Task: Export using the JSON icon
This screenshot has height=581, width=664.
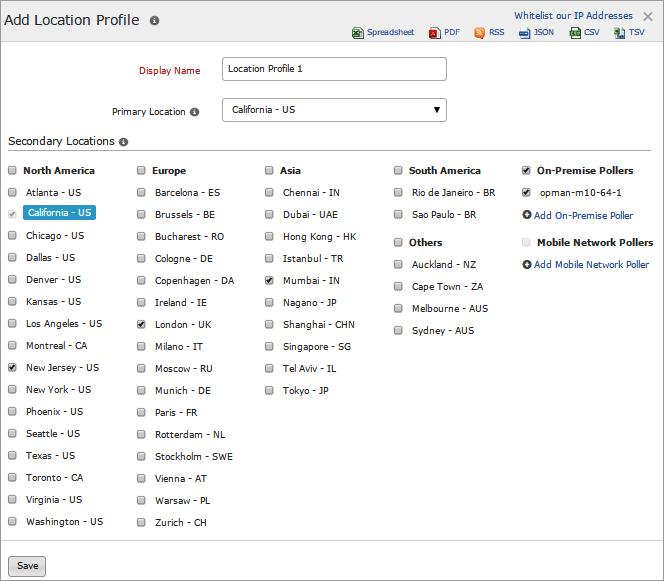Action: tap(525, 33)
